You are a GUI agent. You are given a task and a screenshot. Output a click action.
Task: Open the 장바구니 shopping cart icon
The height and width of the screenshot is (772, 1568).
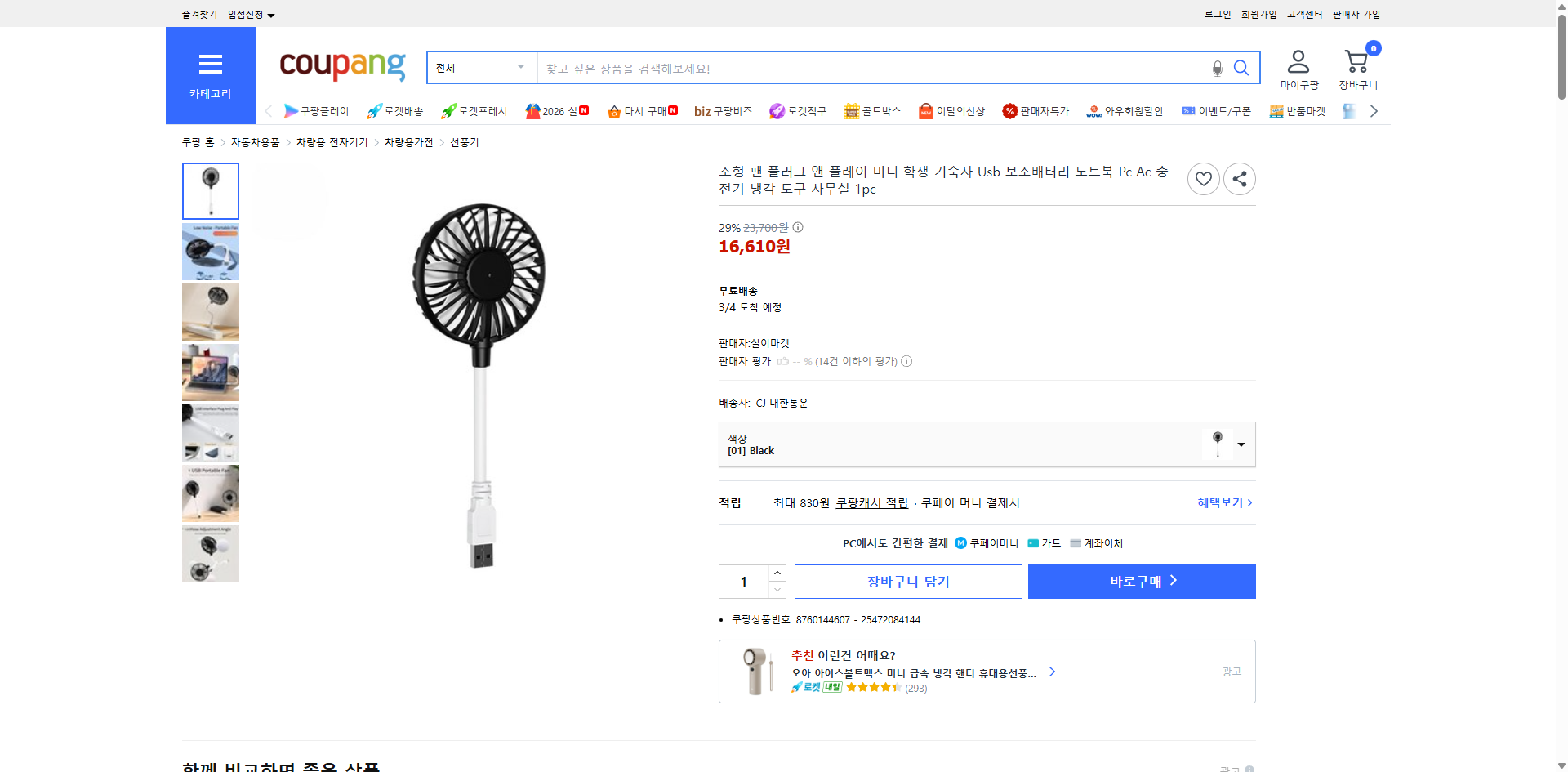pyautogui.click(x=1356, y=60)
